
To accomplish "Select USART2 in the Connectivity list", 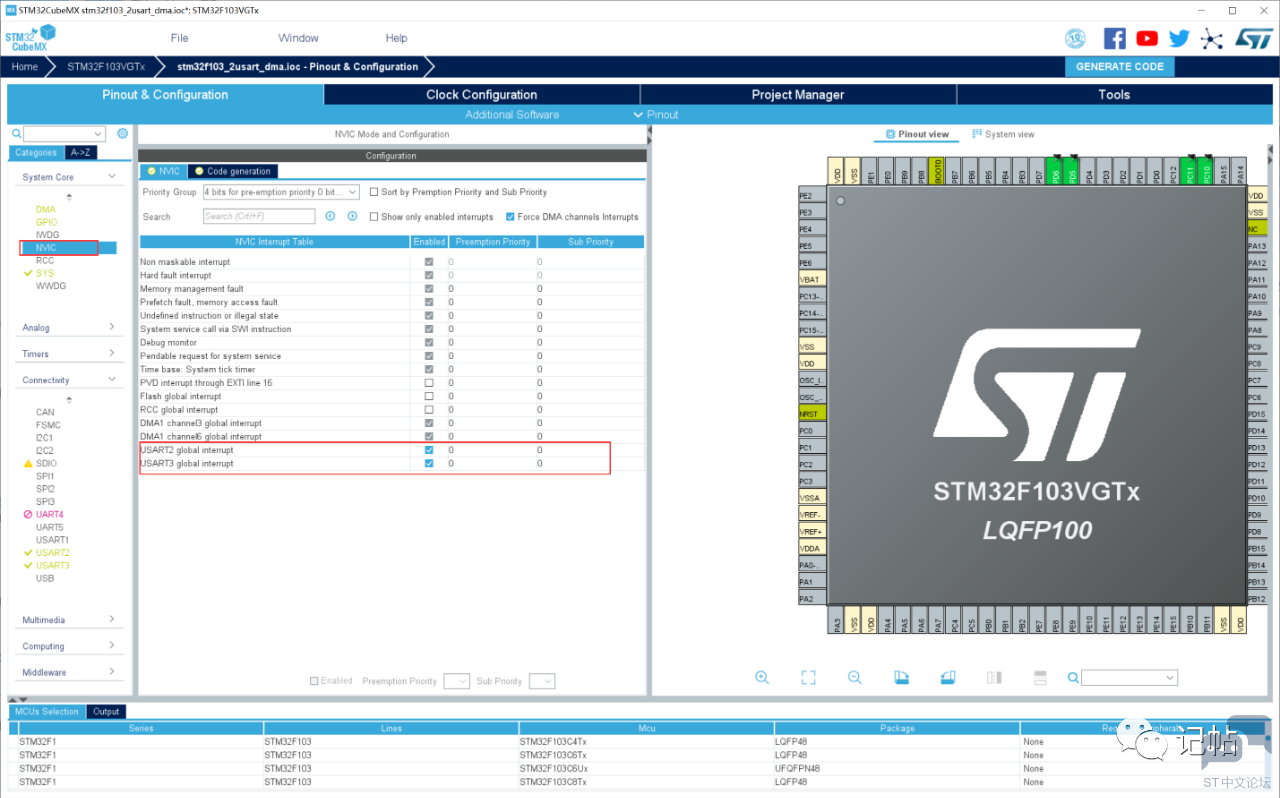I will (53, 552).
